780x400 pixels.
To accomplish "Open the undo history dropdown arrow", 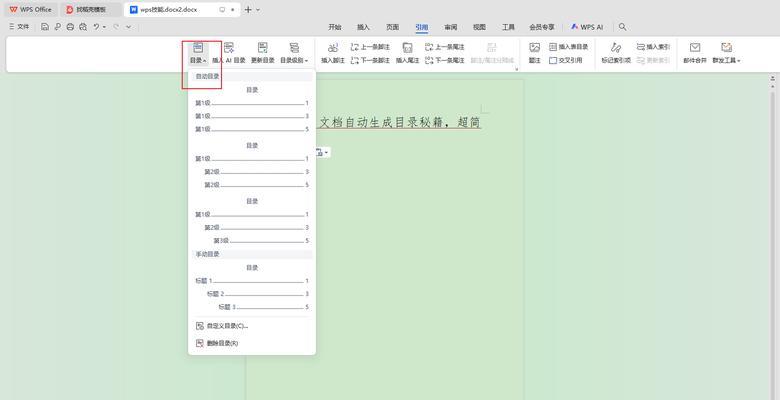I will pyautogui.click(x=104, y=27).
